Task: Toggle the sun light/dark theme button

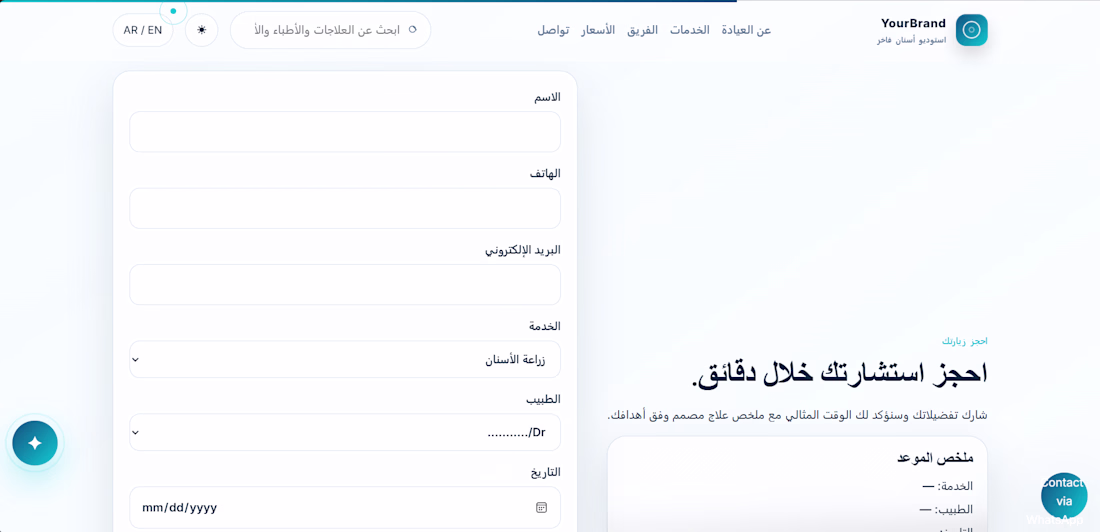Action: 201,30
